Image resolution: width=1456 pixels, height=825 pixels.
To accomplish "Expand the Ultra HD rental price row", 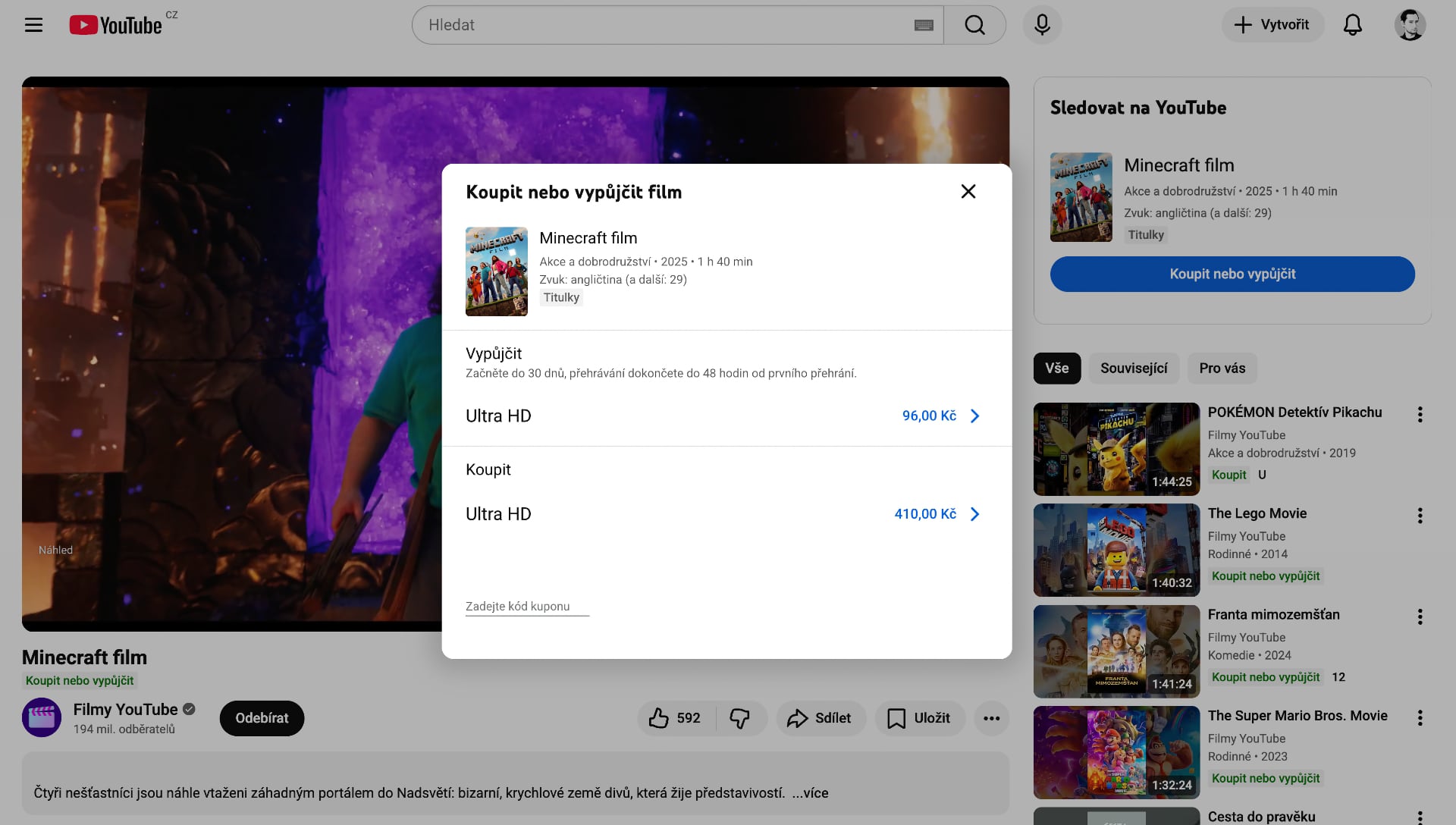I will point(974,416).
